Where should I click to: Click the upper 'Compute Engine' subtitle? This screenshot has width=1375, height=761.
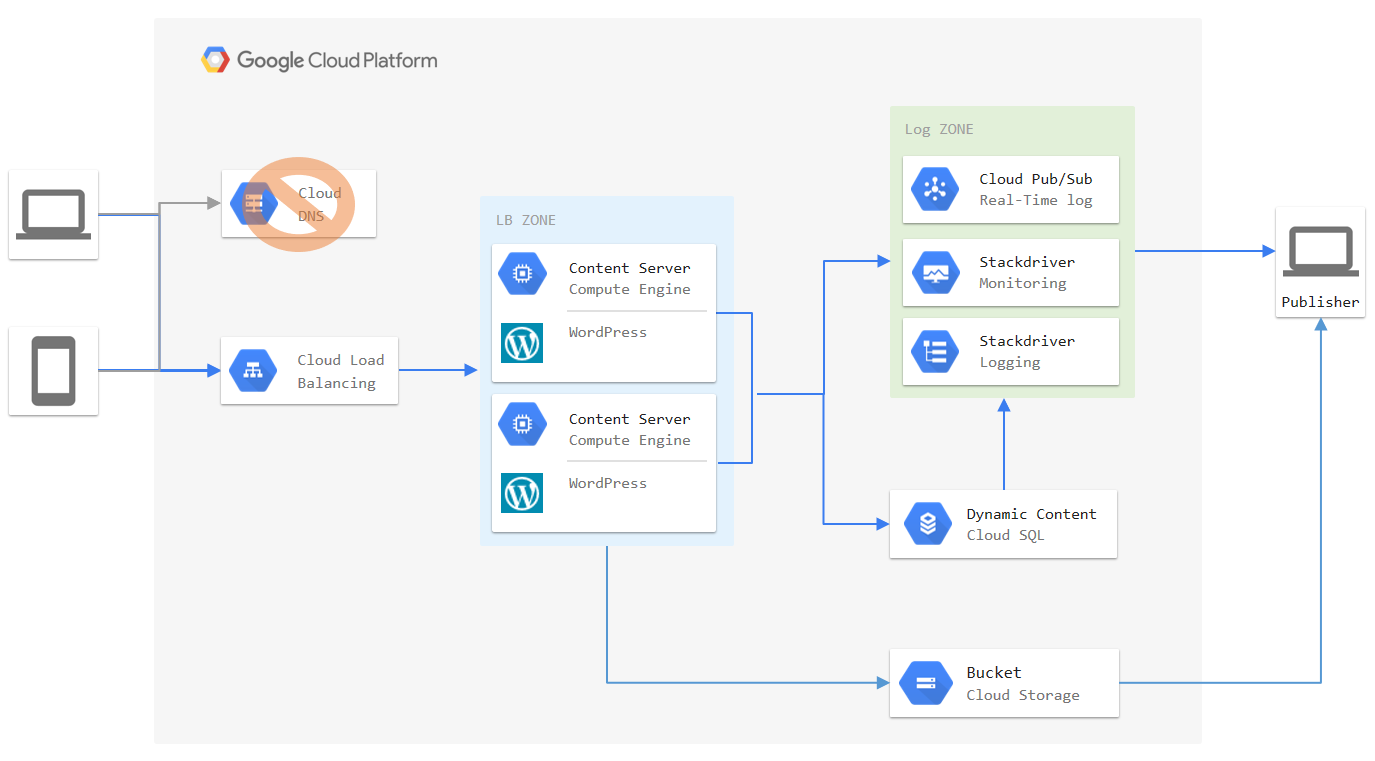point(630,289)
